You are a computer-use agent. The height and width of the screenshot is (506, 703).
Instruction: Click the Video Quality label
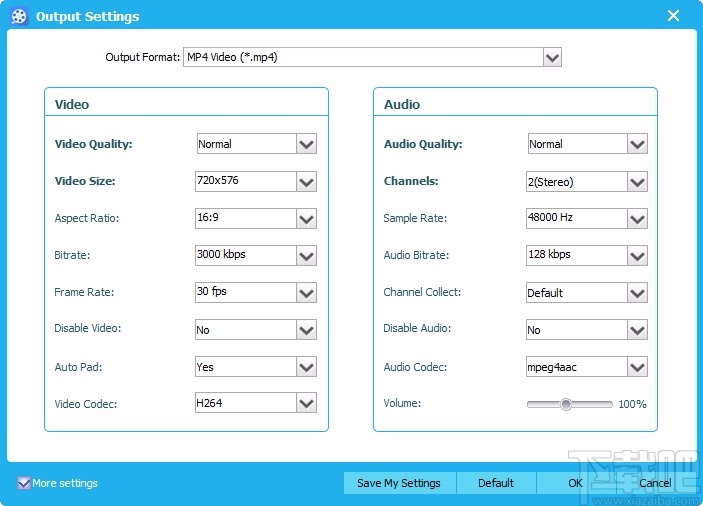pyautogui.click(x=93, y=144)
